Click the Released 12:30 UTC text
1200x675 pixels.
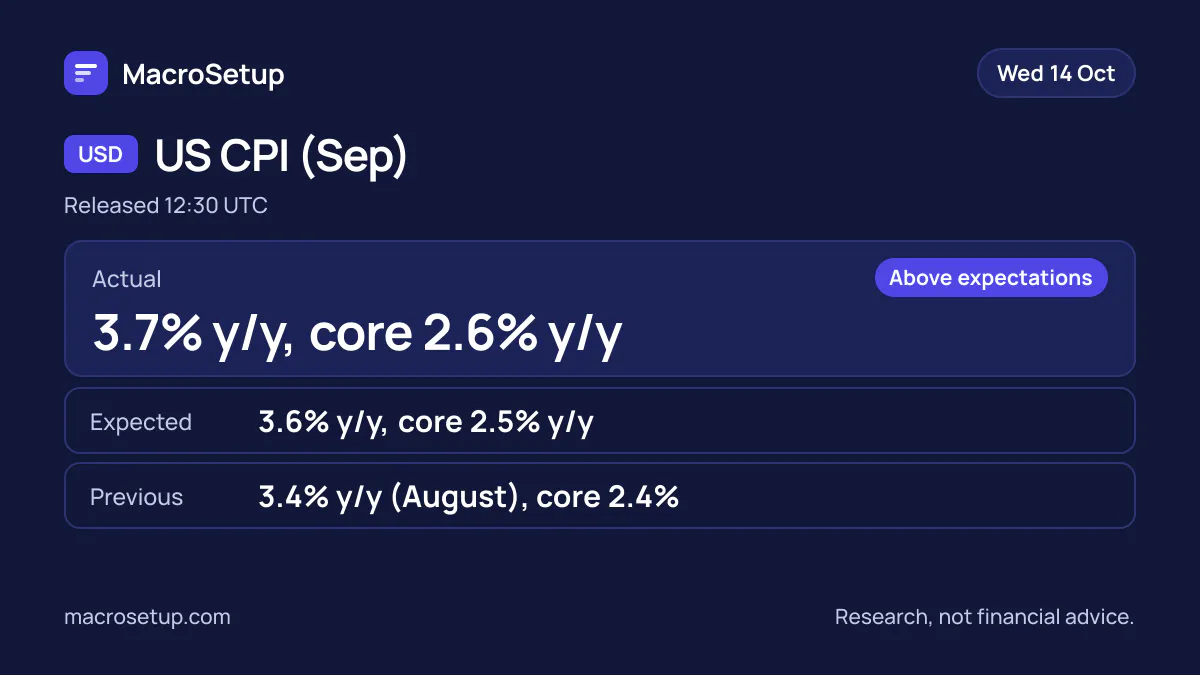166,206
